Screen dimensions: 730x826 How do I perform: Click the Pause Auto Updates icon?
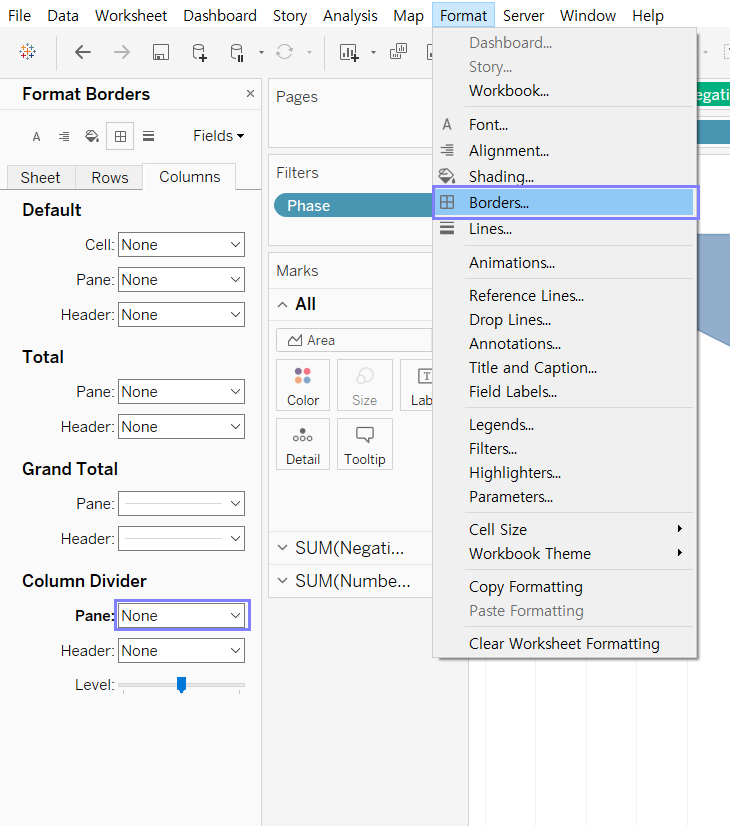pyautogui.click(x=237, y=52)
